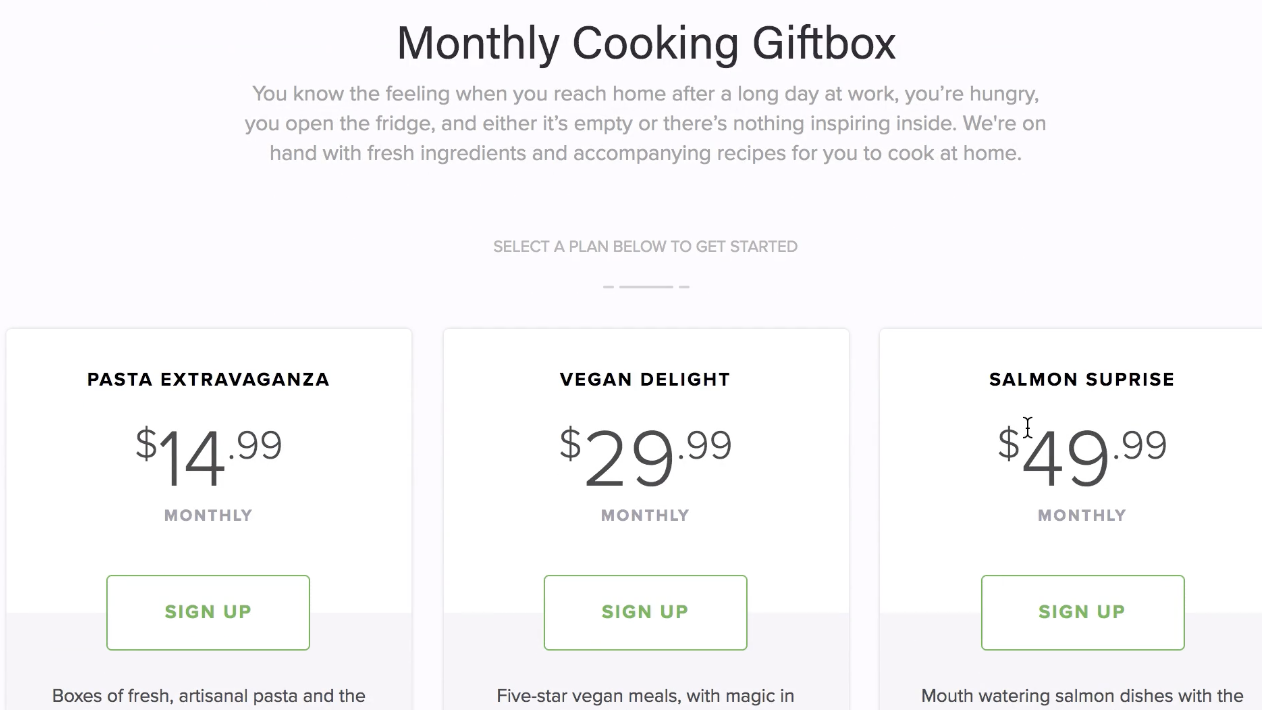Click the intro paragraph about fresh ingredients
Viewport: 1262px width, 710px height.
[x=645, y=124]
